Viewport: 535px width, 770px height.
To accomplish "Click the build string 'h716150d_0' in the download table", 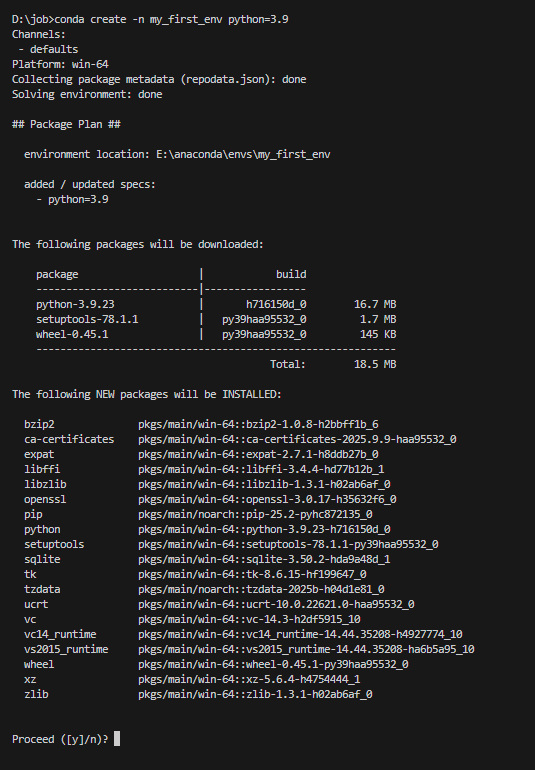I will [x=276, y=304].
